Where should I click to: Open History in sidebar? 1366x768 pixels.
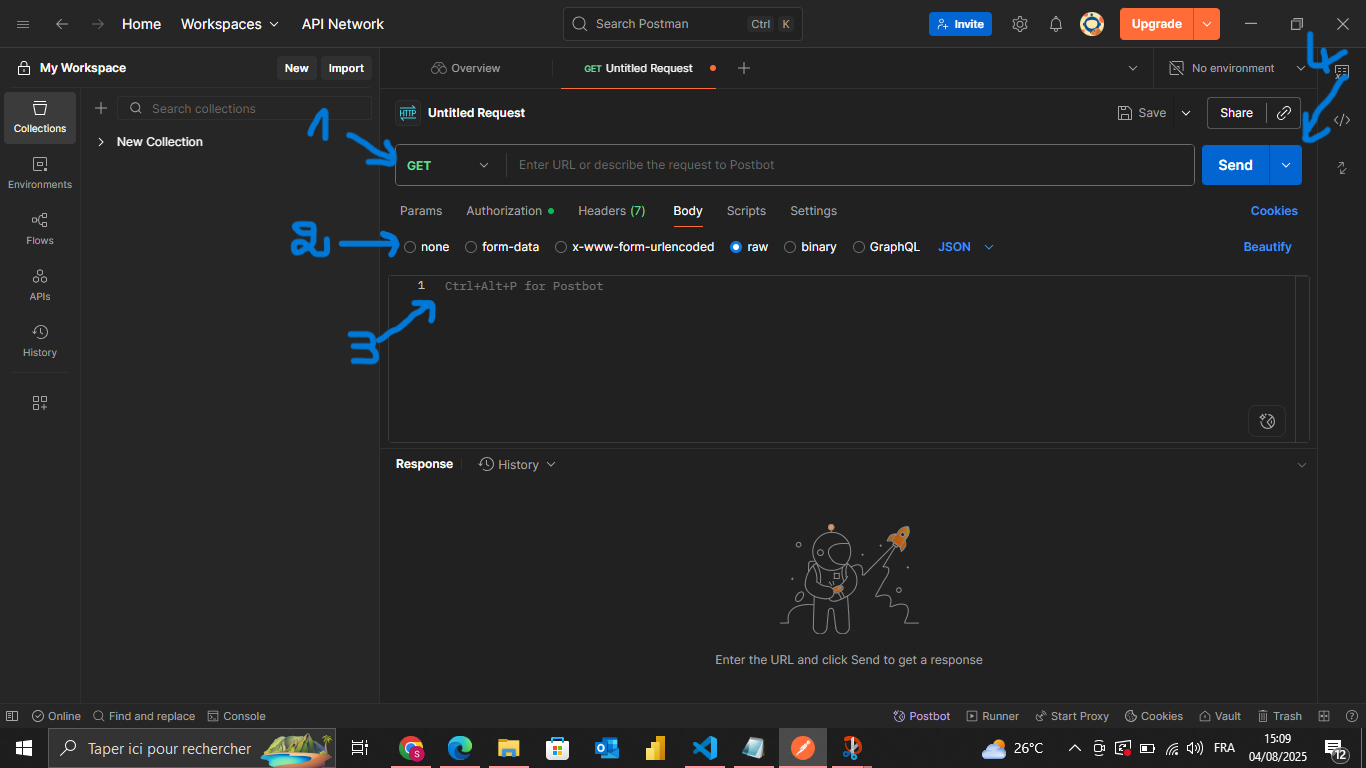(x=40, y=341)
